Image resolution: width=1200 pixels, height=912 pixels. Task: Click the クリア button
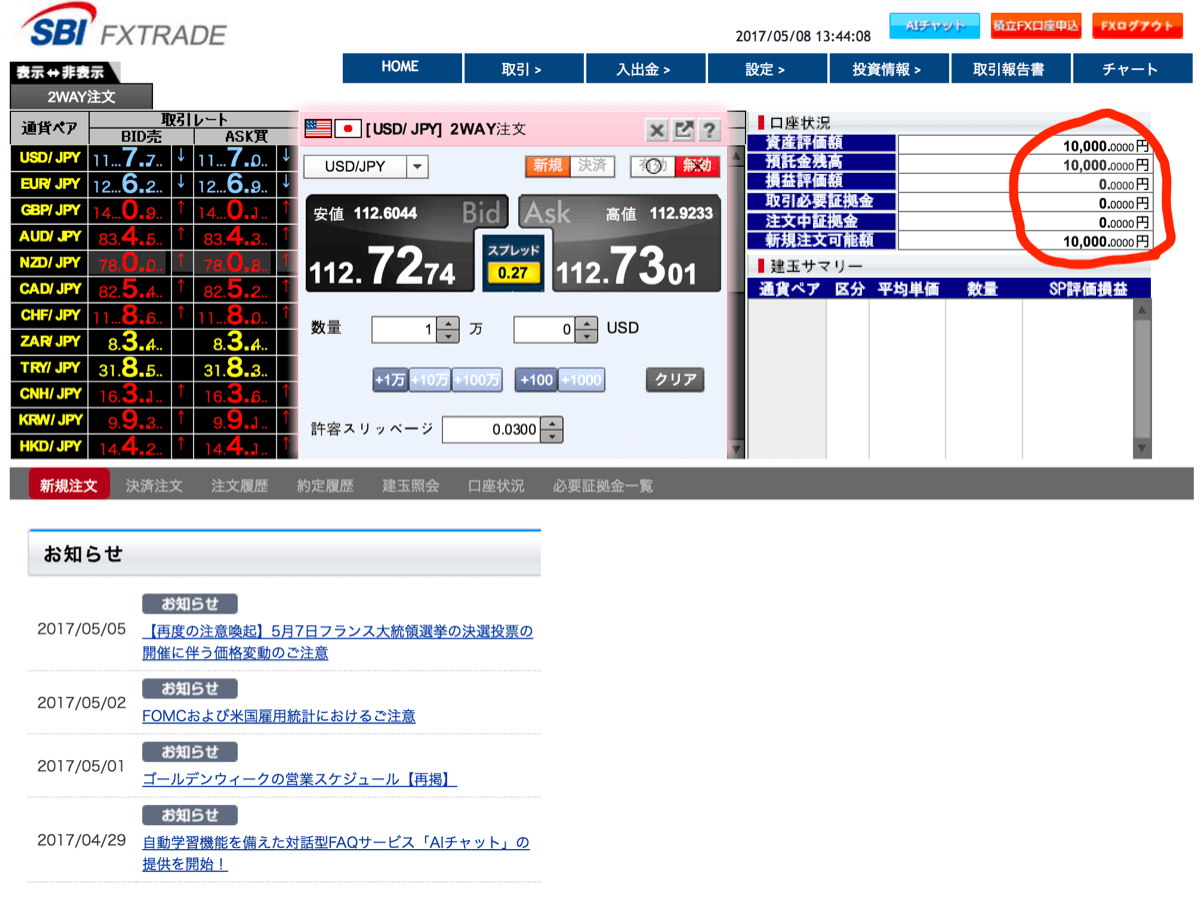pyautogui.click(x=676, y=380)
